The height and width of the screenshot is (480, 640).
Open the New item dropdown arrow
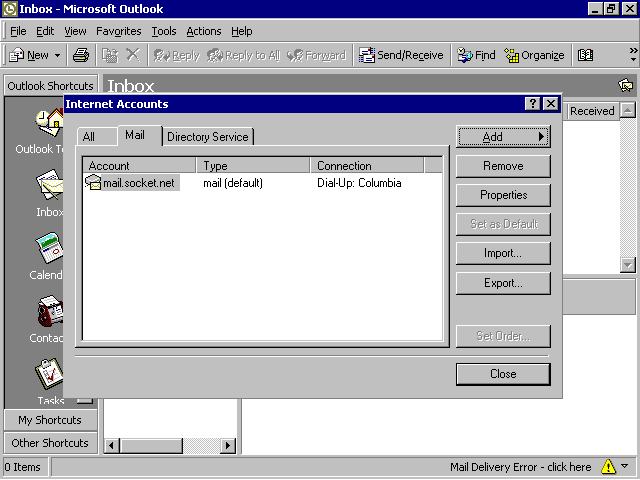(58, 55)
